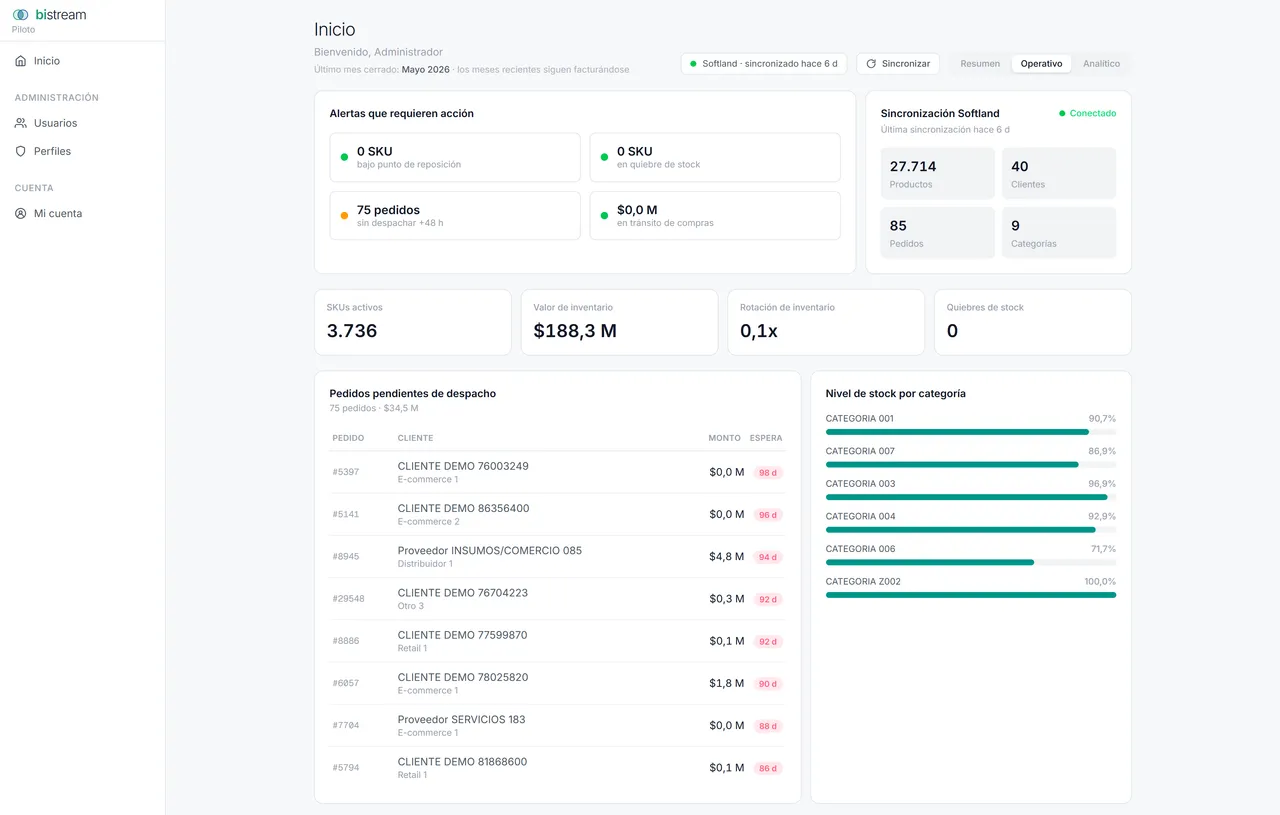1280x815 pixels.
Task: Click the 90 d wait badge
Action: [768, 684]
